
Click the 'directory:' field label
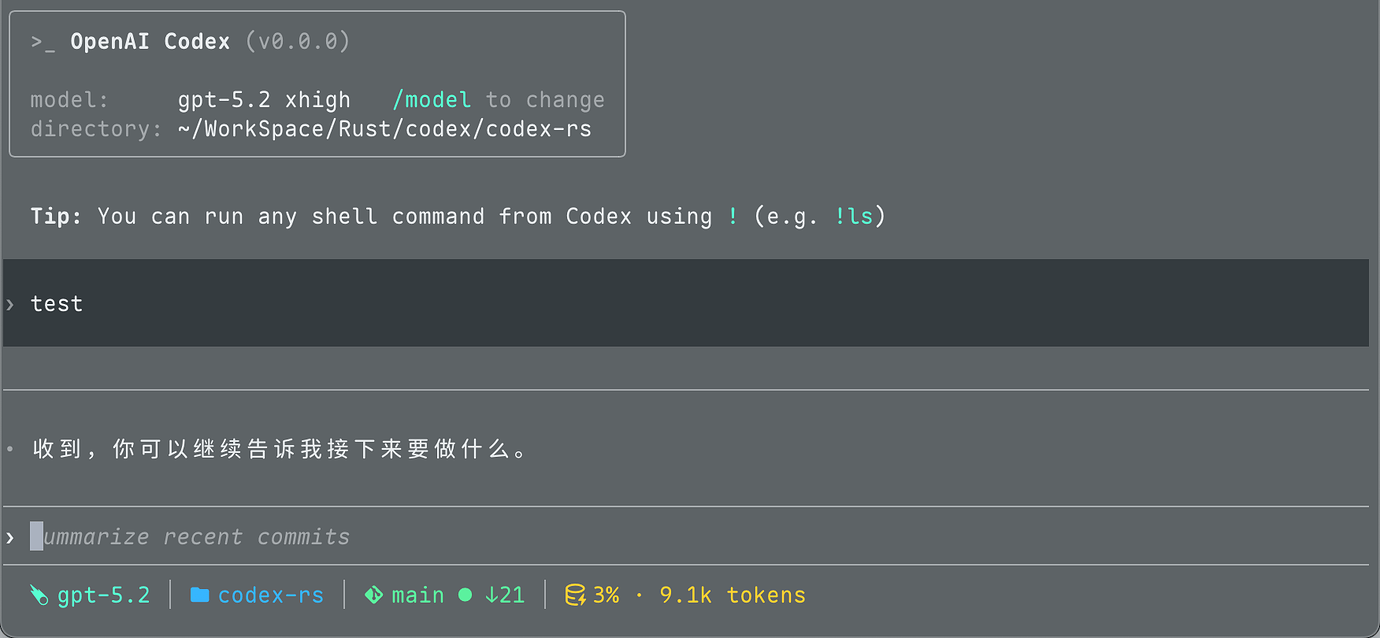(x=96, y=129)
